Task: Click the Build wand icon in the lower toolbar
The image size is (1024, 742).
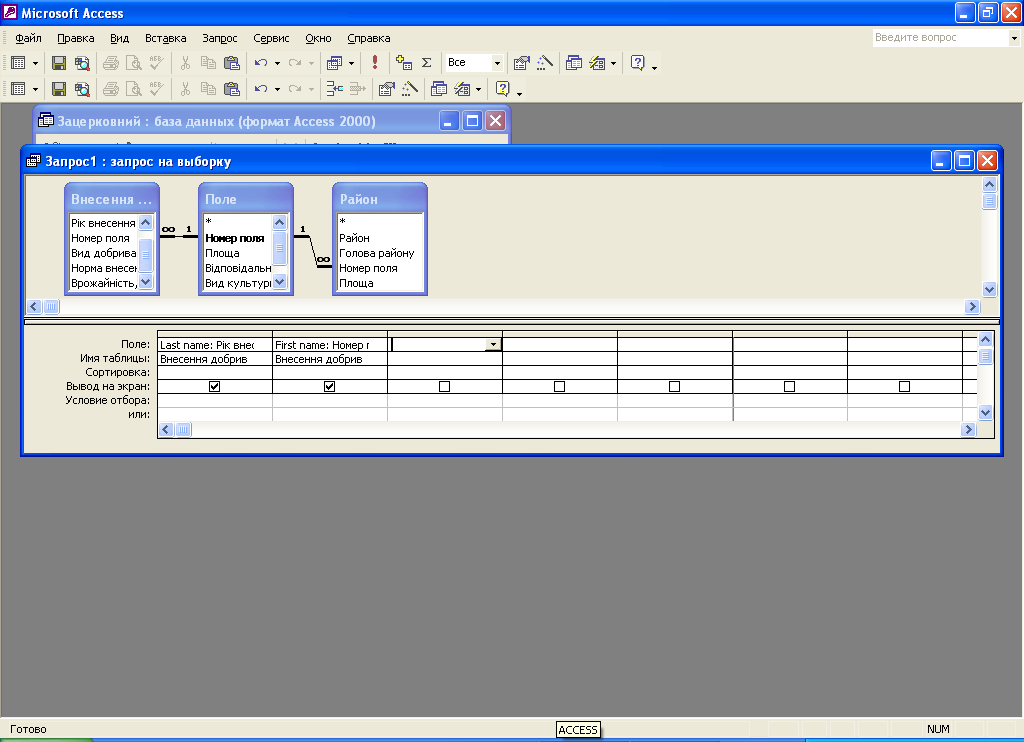Action: pos(410,89)
